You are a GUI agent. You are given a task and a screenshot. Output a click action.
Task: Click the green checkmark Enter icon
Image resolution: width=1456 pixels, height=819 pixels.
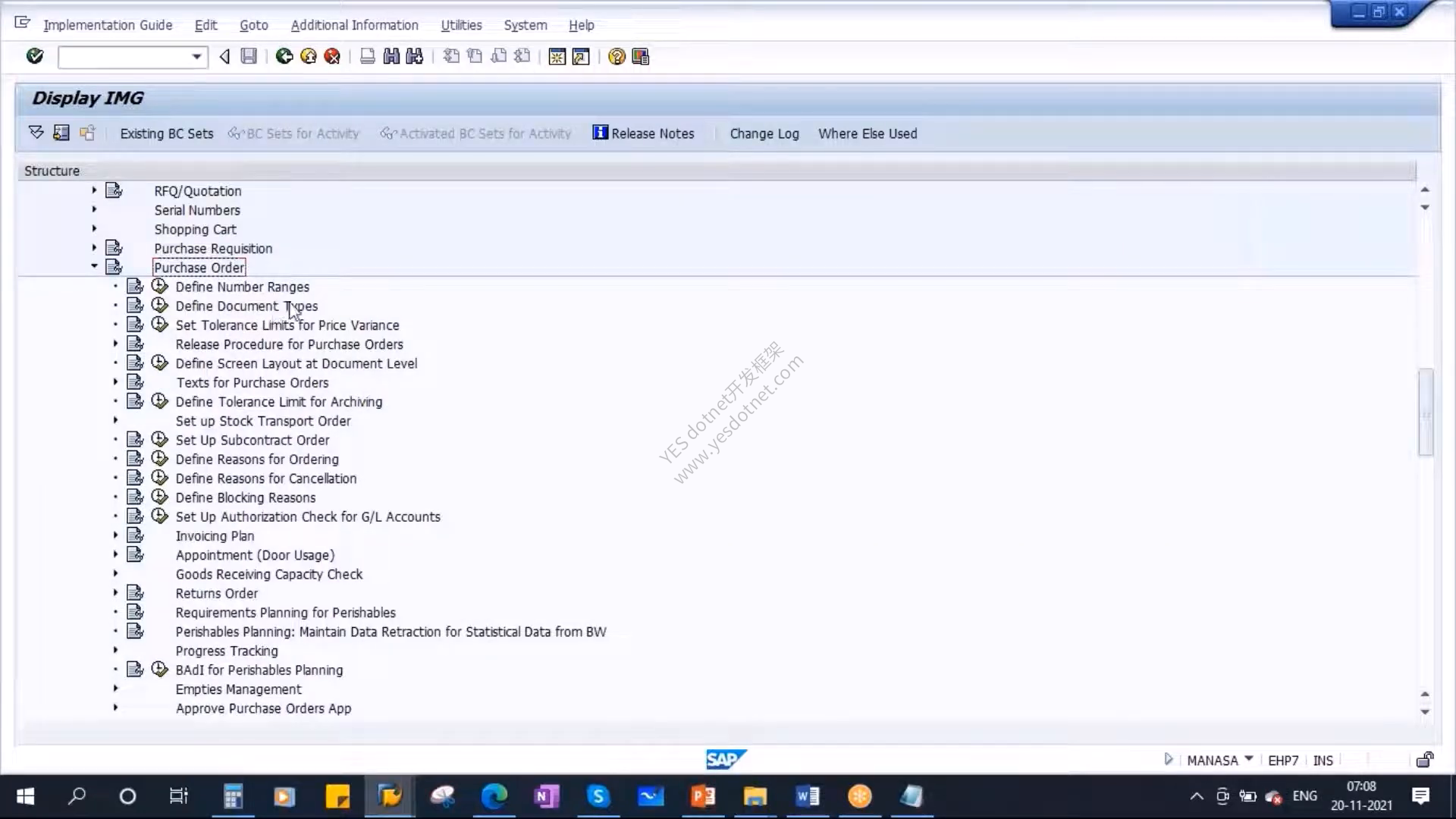pos(35,56)
